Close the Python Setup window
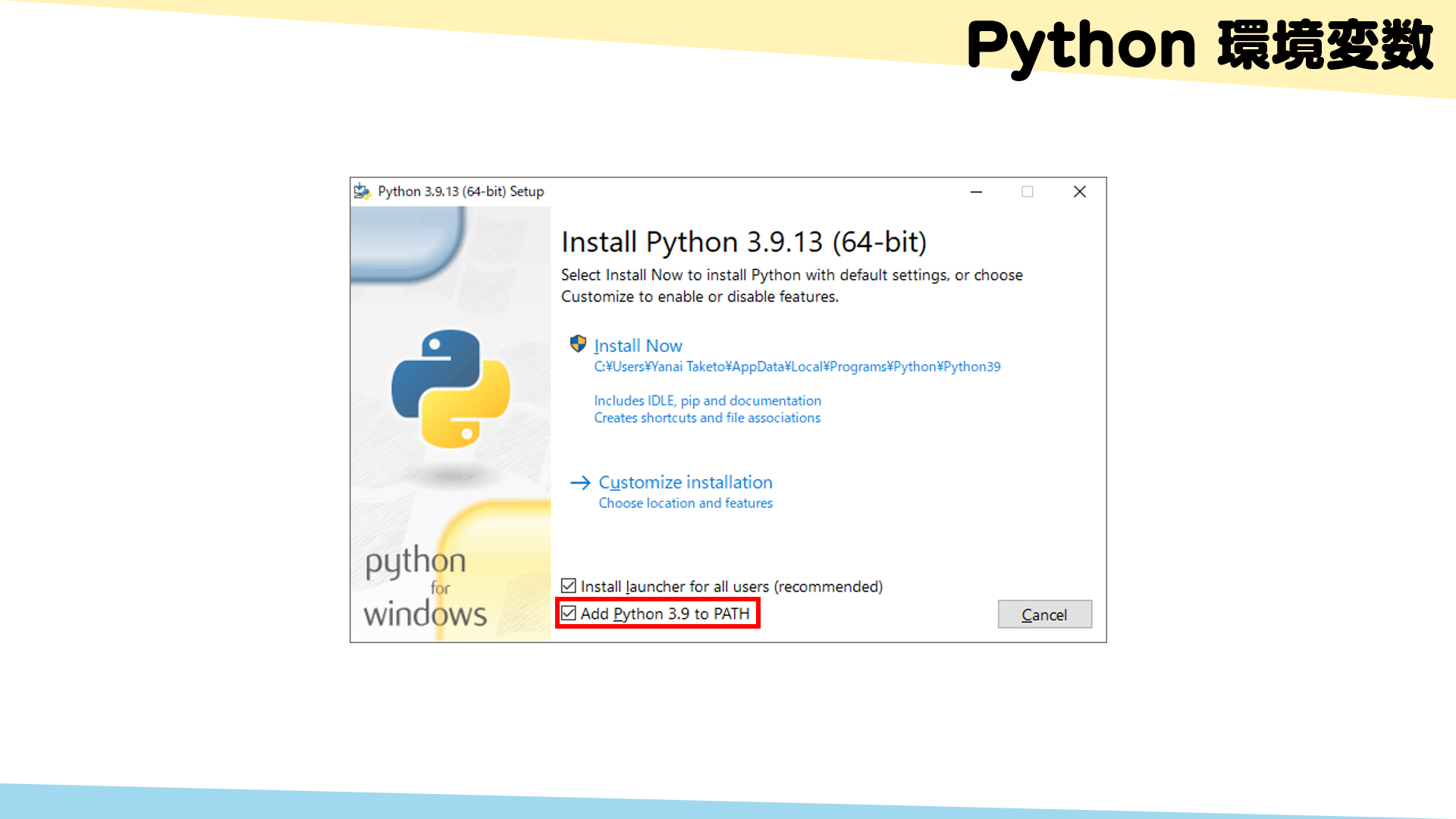The height and width of the screenshot is (819, 1456). 1080,192
